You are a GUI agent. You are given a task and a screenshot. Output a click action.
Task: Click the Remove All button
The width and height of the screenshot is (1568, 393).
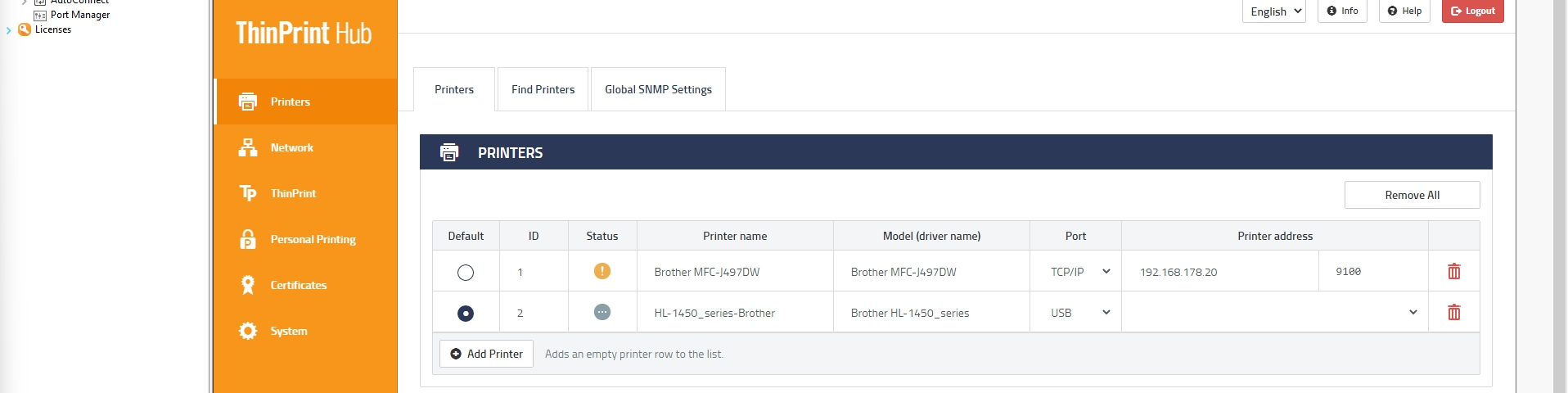(x=1412, y=195)
